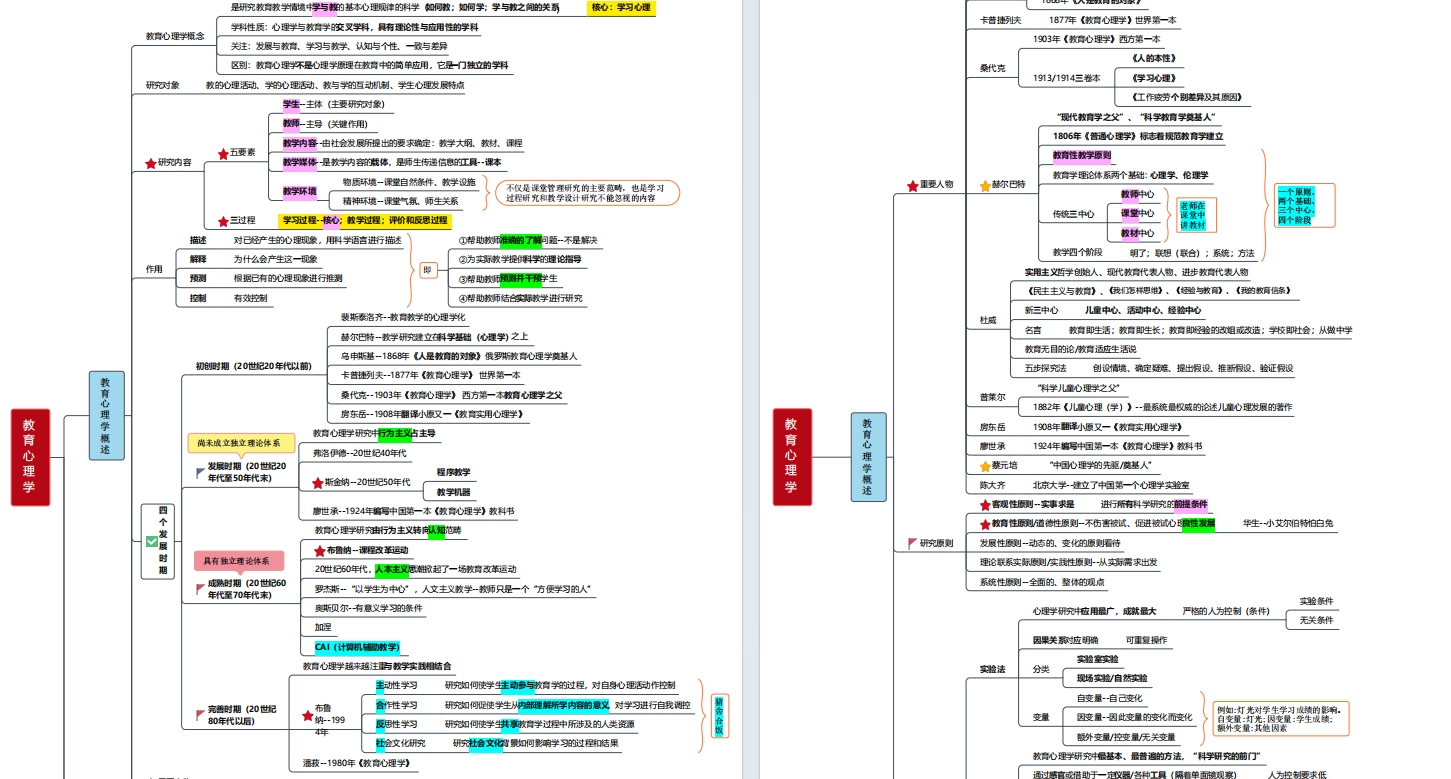Click the yellow callout 尚未成立独立理论体系

[240, 443]
